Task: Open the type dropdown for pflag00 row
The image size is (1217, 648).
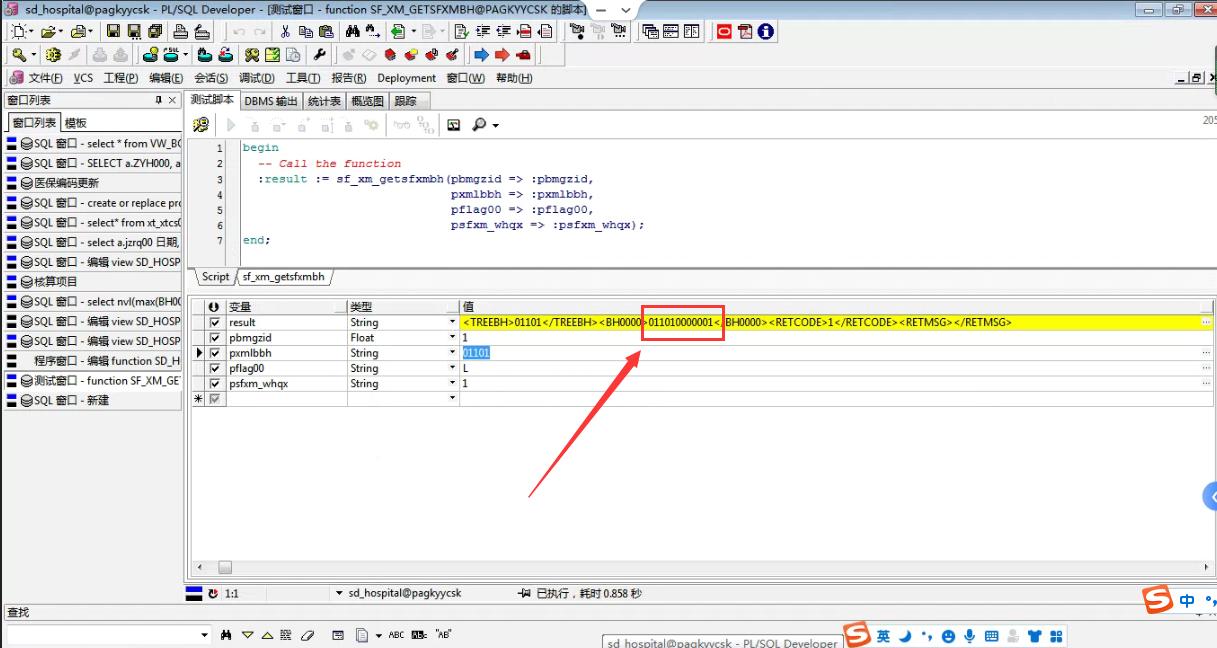Action: [x=452, y=369]
